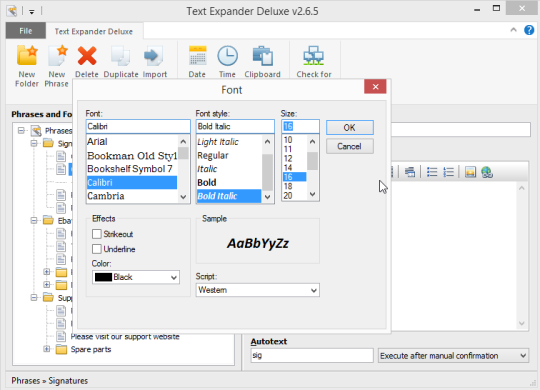Click OK in the Font dialog

[350, 127]
